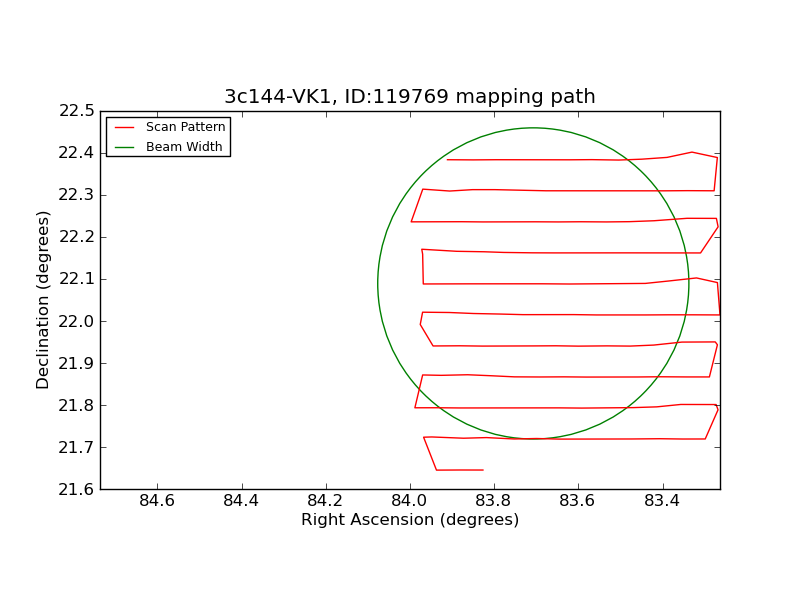The image size is (800, 600).
Task: Click the 84.4 right ascension tick label
Action: (x=241, y=501)
